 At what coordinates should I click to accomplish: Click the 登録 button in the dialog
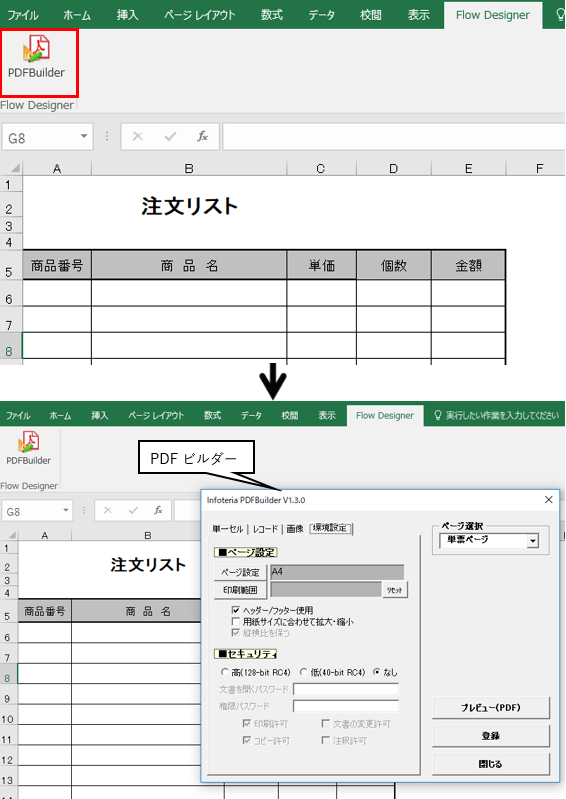(491, 736)
